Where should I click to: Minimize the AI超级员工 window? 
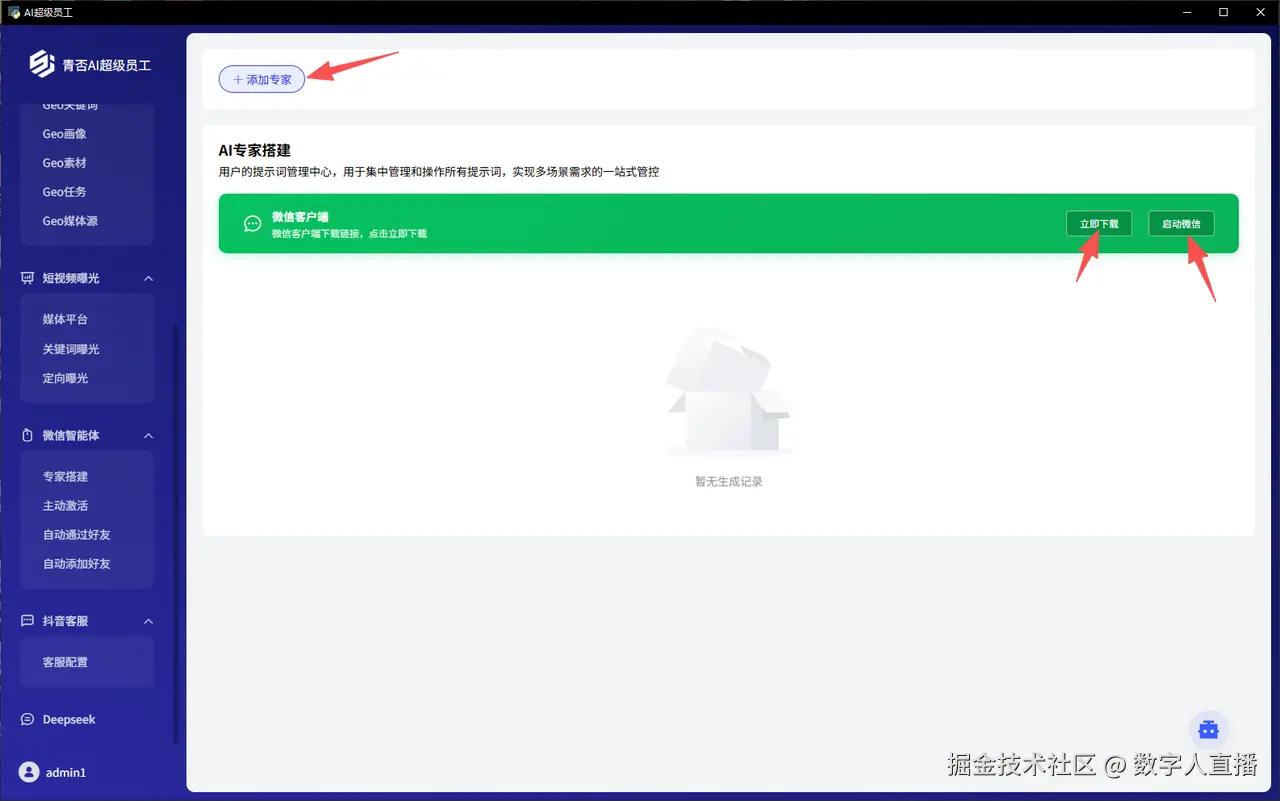coord(1187,12)
